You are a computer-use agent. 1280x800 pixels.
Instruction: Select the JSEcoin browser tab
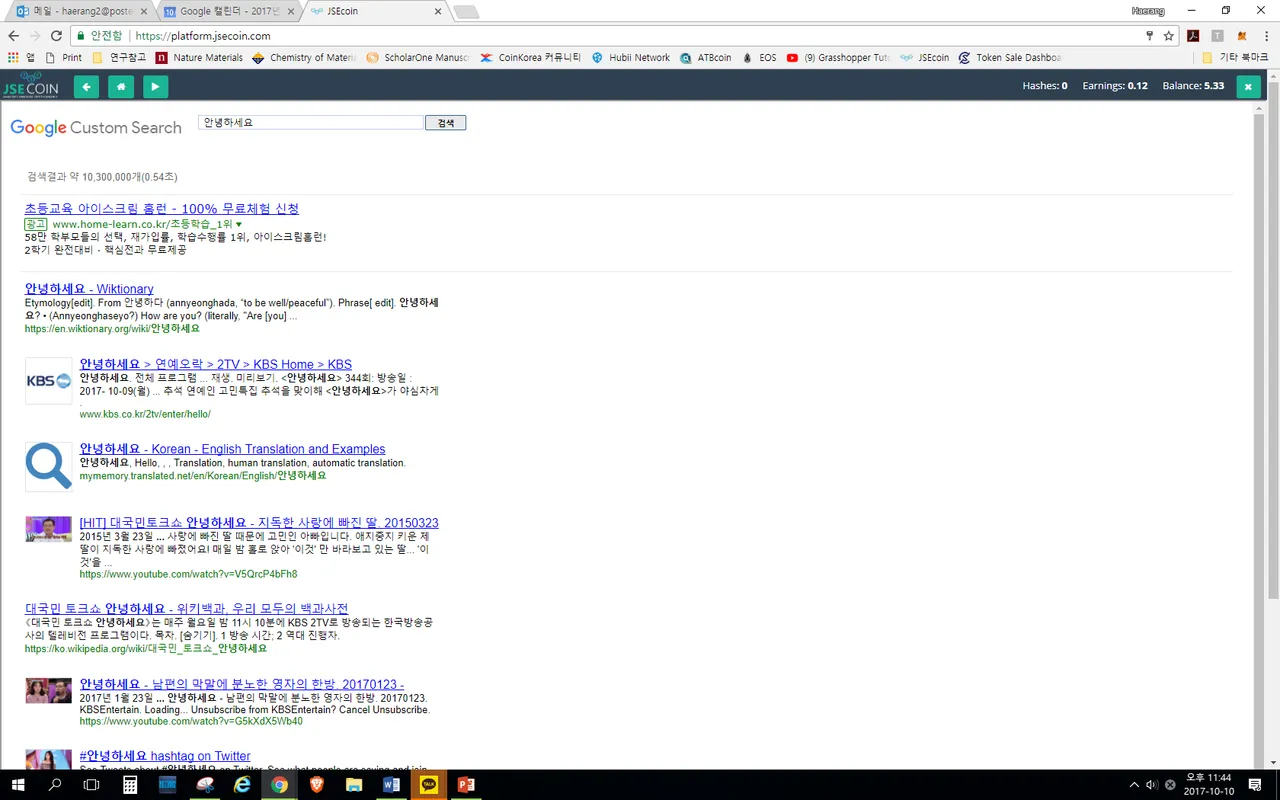(375, 11)
